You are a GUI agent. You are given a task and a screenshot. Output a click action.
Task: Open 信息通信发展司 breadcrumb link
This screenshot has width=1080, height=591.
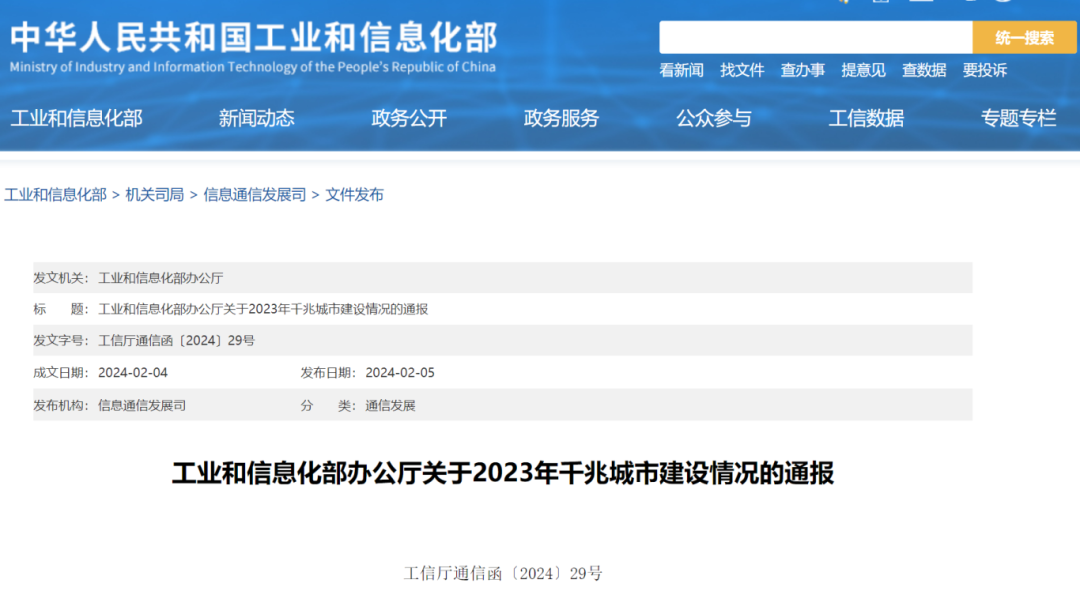click(255, 195)
